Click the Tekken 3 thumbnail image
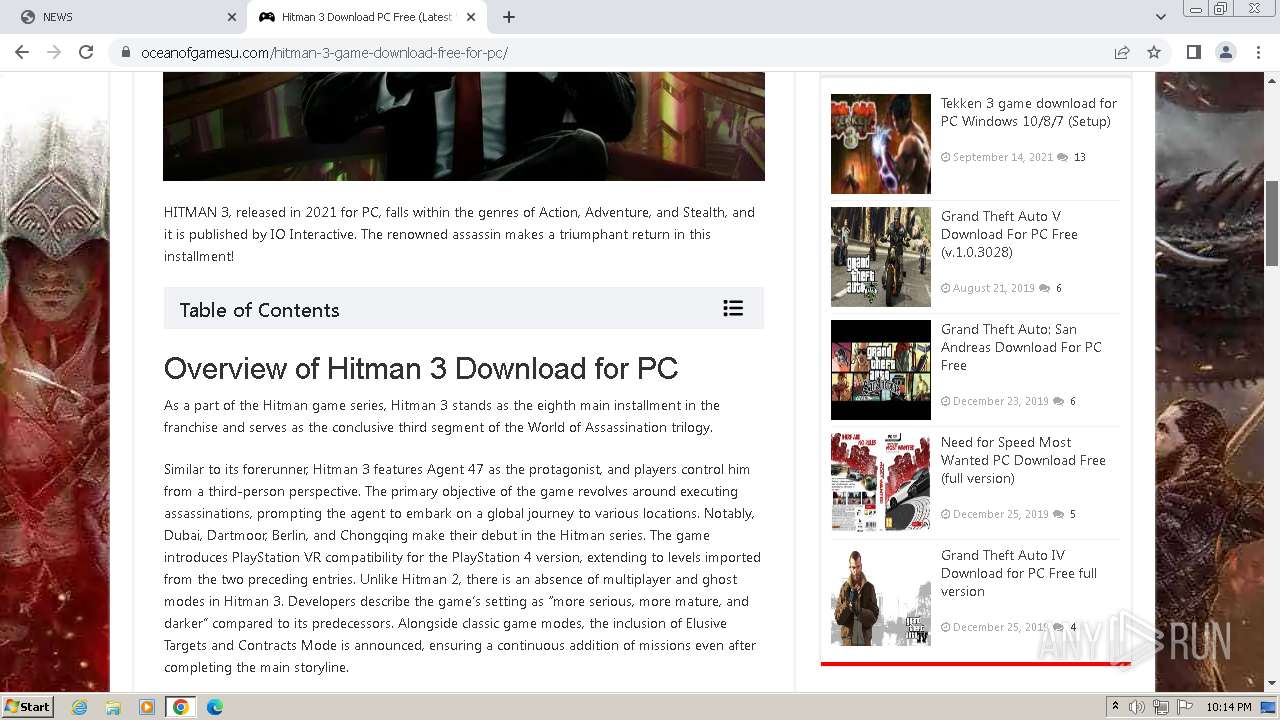 [881, 144]
